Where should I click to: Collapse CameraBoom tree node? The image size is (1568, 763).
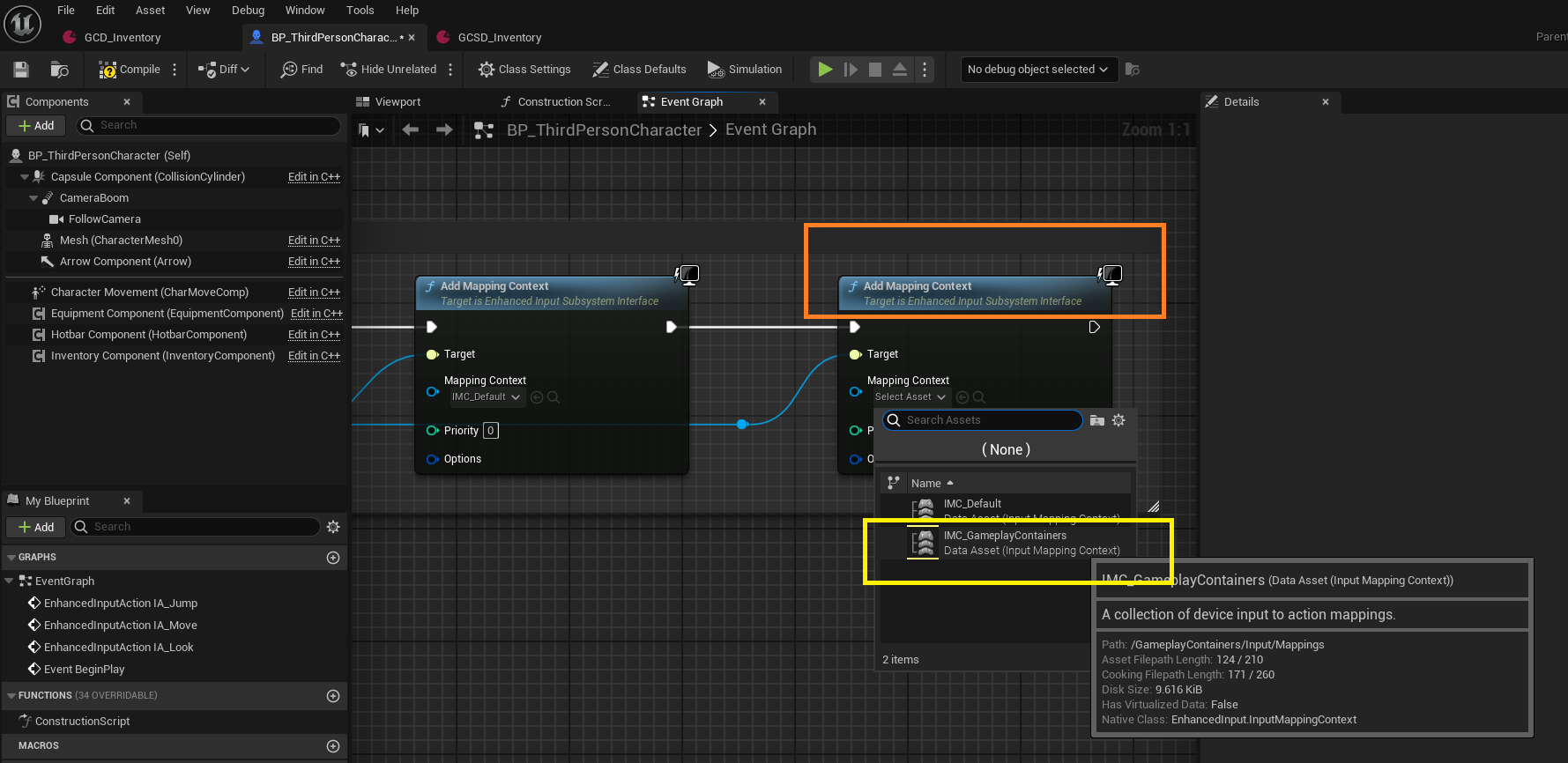pyautogui.click(x=33, y=198)
